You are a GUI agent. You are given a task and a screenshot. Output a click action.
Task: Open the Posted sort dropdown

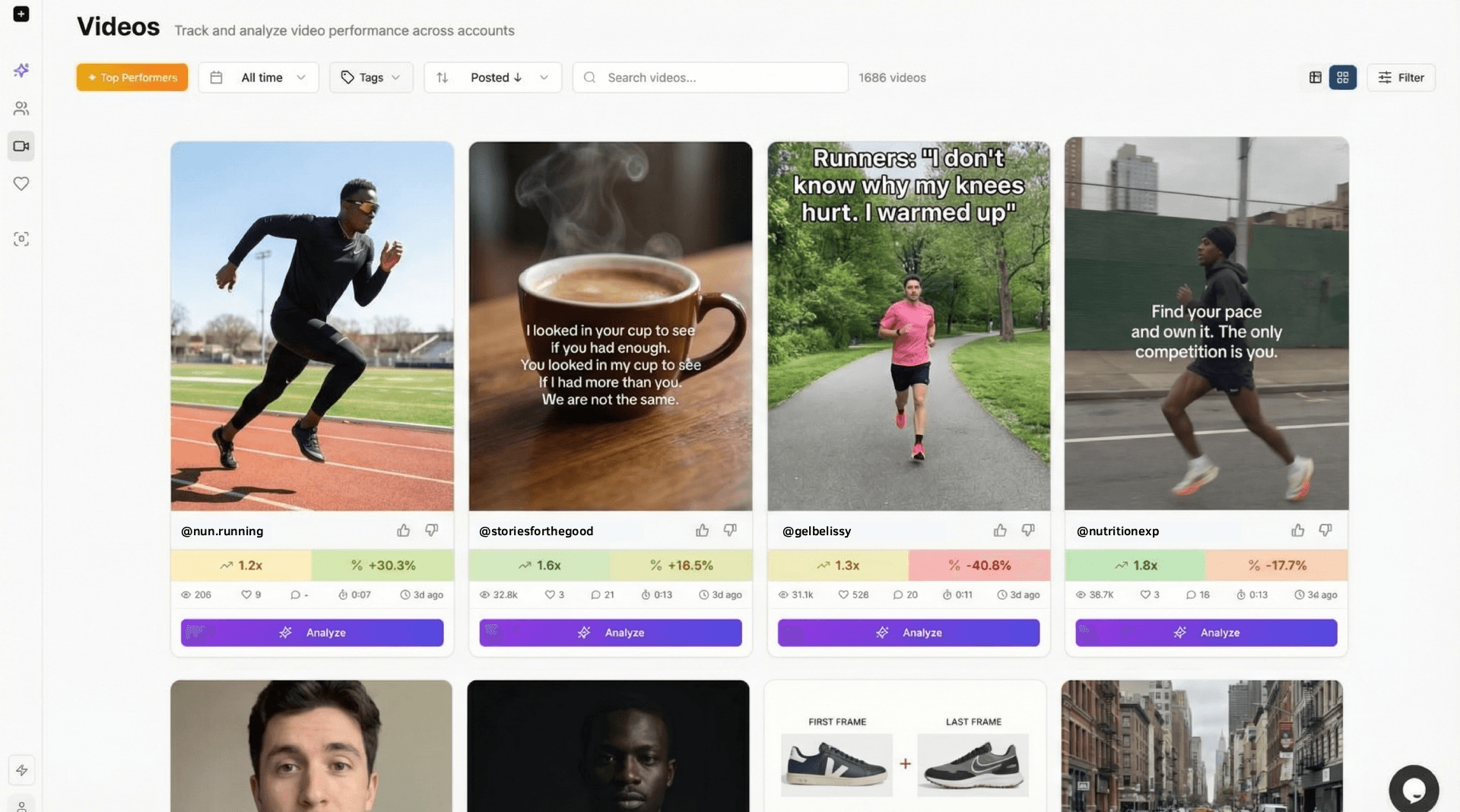[493, 77]
